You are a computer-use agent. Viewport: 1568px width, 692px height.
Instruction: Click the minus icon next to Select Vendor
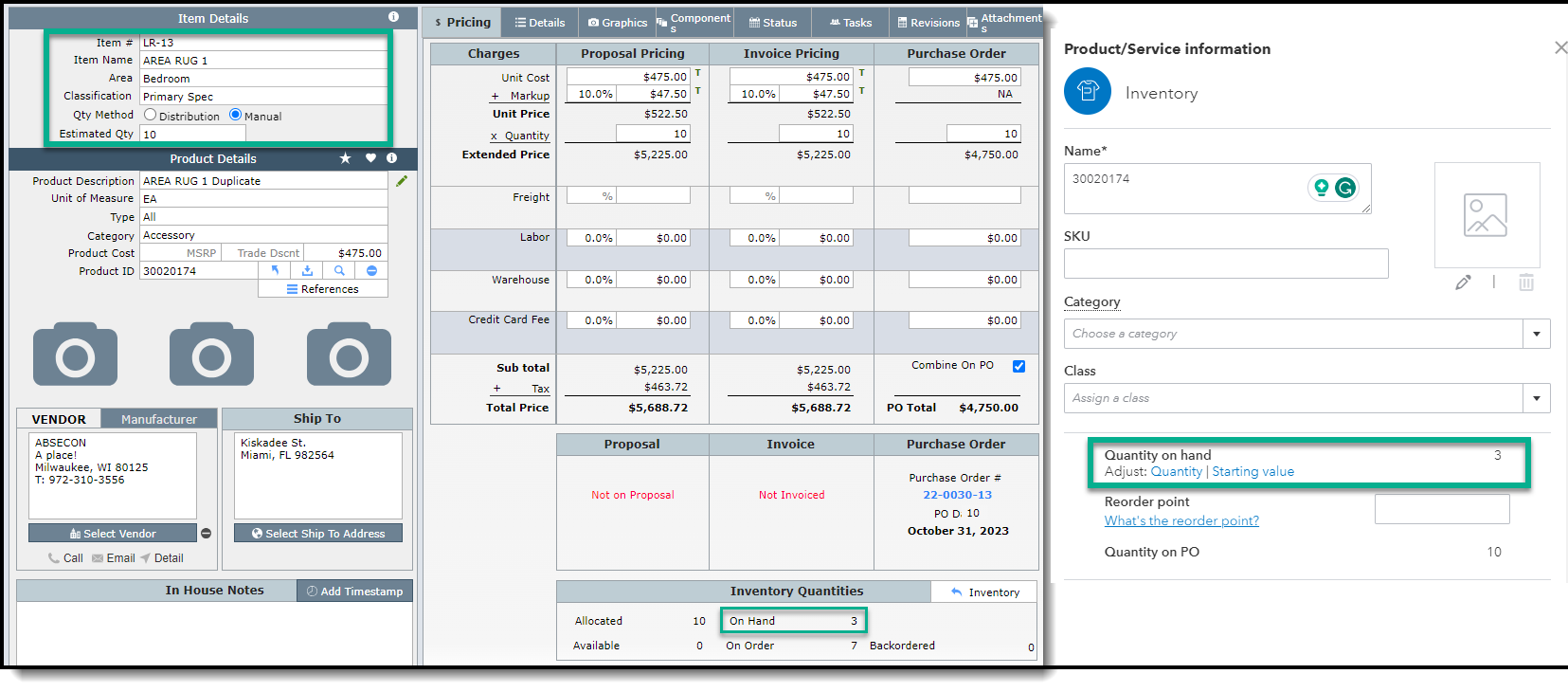[x=206, y=534]
